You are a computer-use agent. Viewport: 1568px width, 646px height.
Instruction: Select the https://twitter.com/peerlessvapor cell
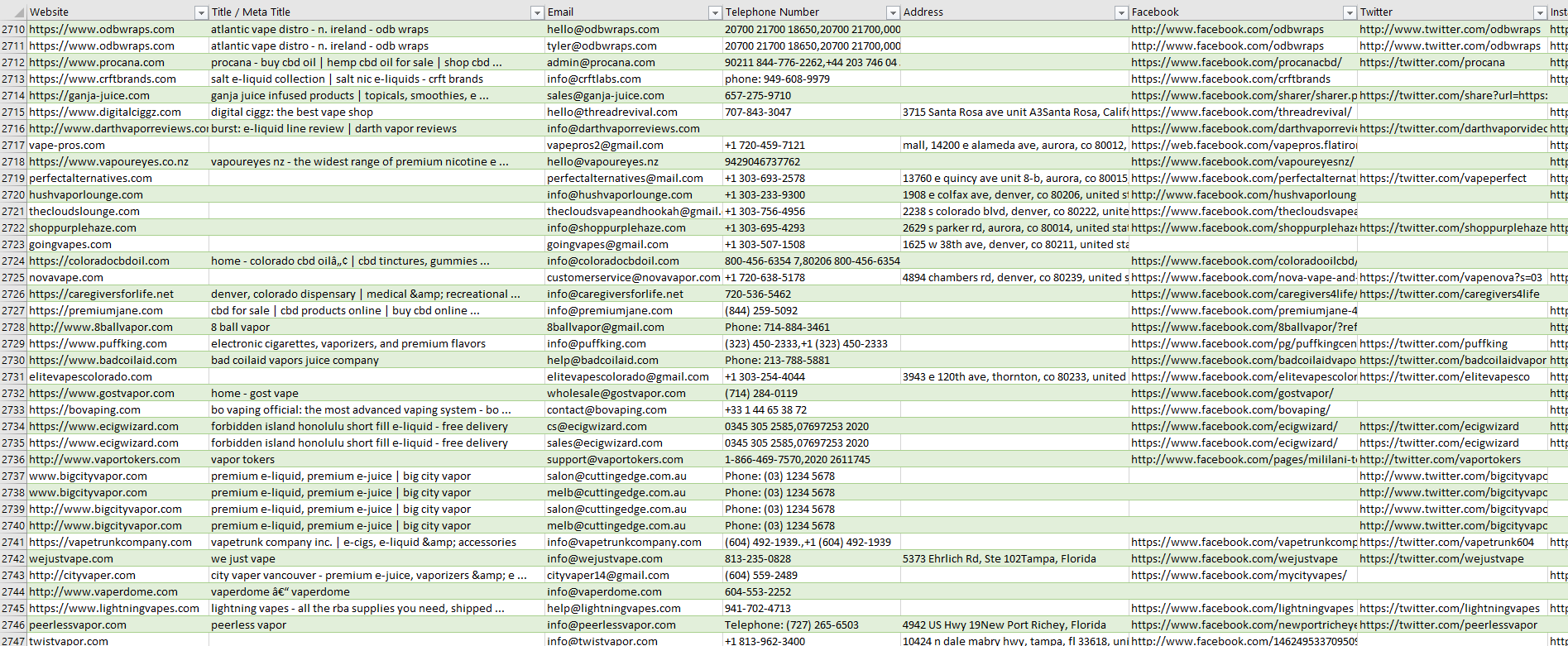1452,624
